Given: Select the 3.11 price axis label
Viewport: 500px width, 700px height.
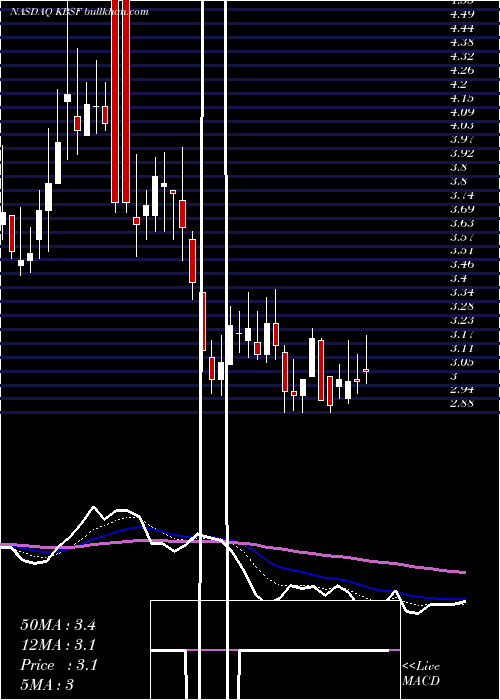Looking at the screenshot, I should (462, 348).
